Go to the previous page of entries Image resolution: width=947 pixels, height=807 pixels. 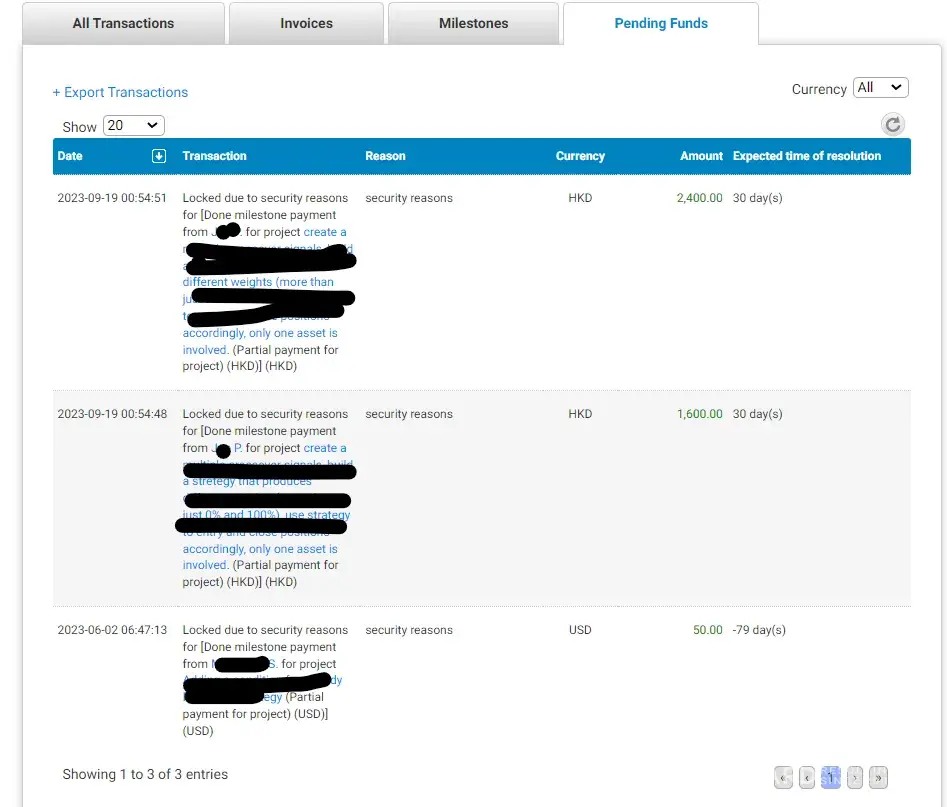coord(807,777)
